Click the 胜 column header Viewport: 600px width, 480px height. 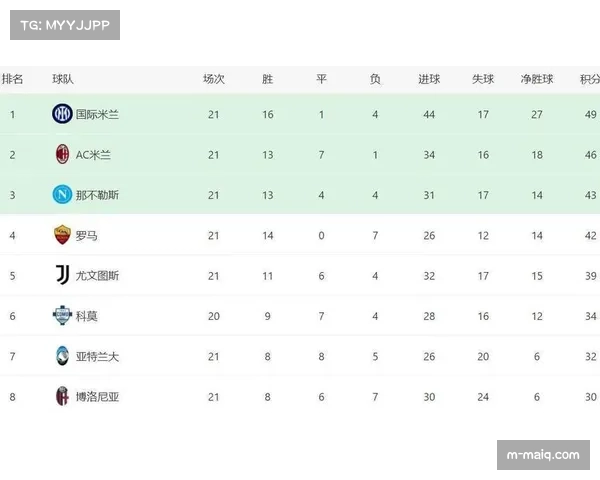coord(267,78)
